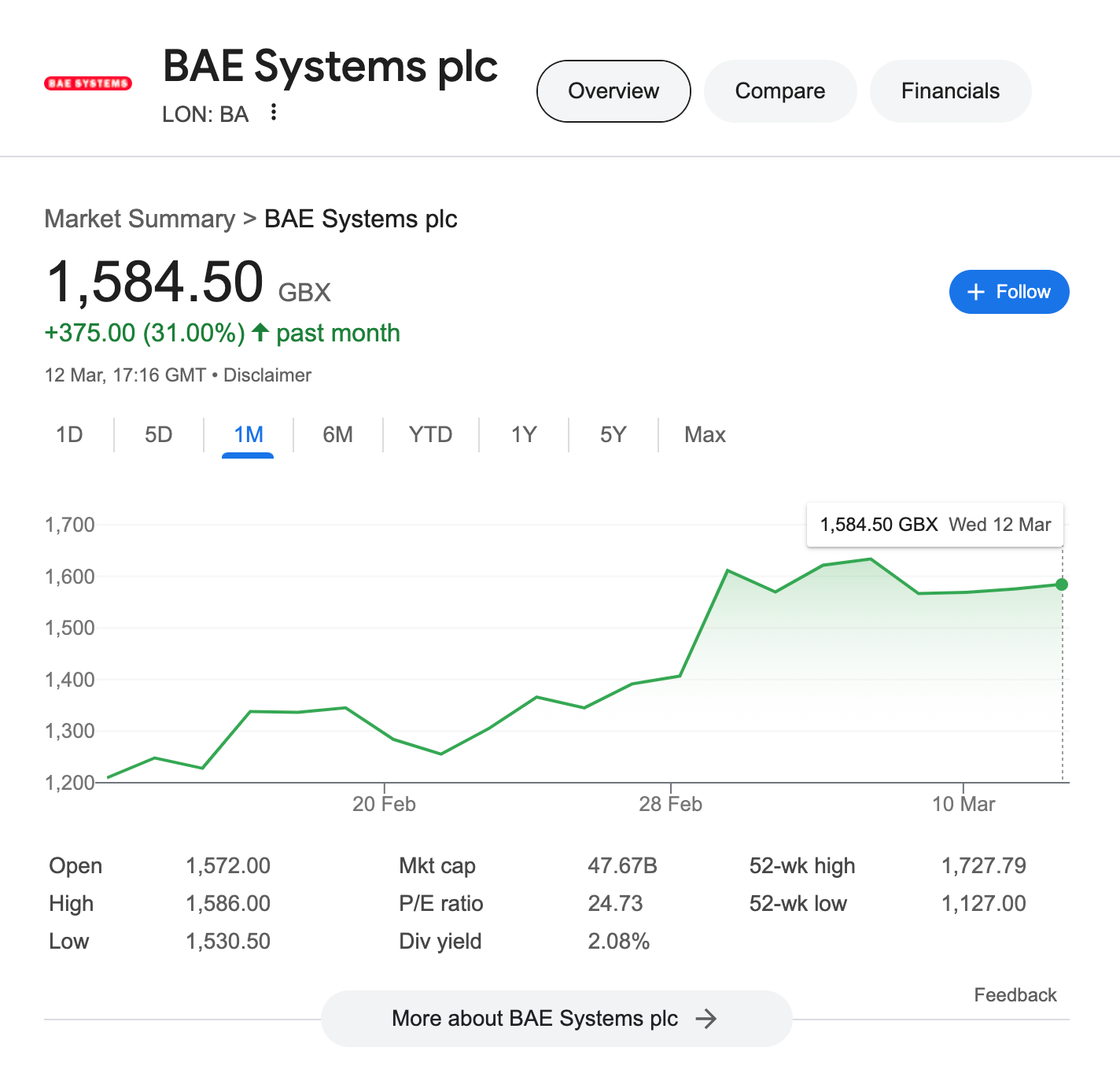Viewport: 1120px width, 1073px height.
Task: Select the 1M time range
Action: [x=248, y=435]
